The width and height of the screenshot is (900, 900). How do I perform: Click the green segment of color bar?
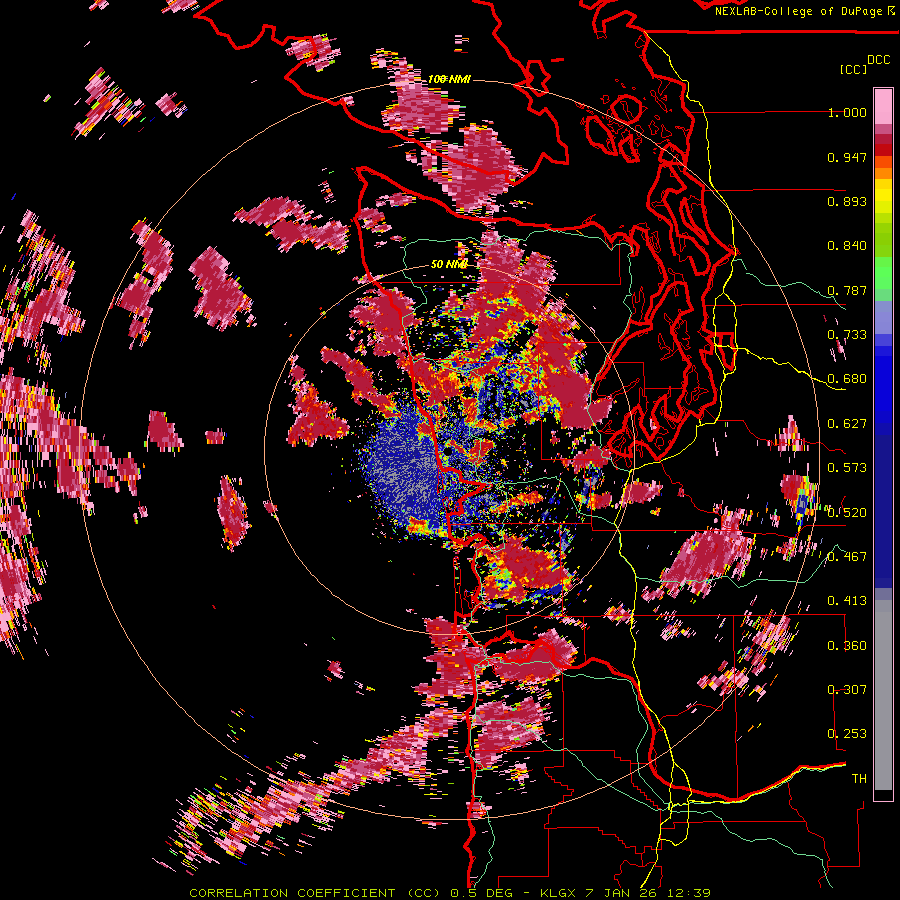pyautogui.click(x=883, y=273)
